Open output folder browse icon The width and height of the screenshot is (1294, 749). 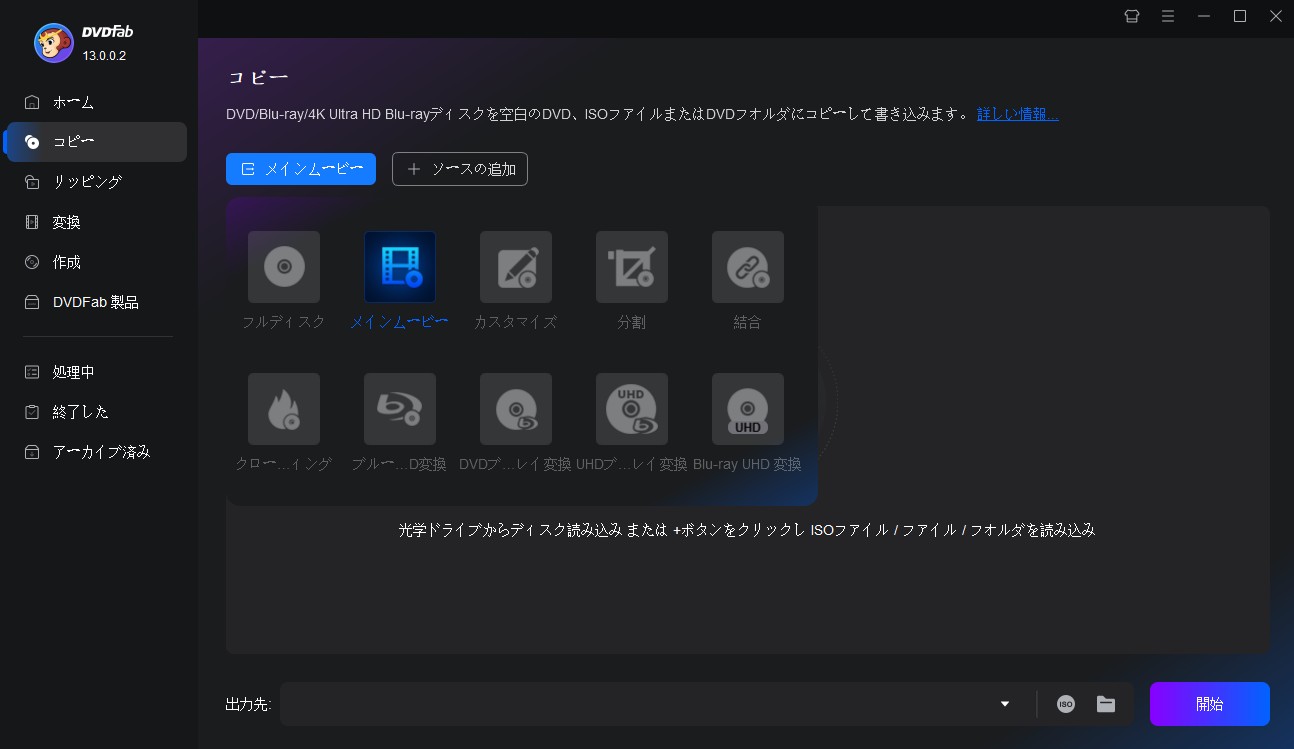[1106, 704]
